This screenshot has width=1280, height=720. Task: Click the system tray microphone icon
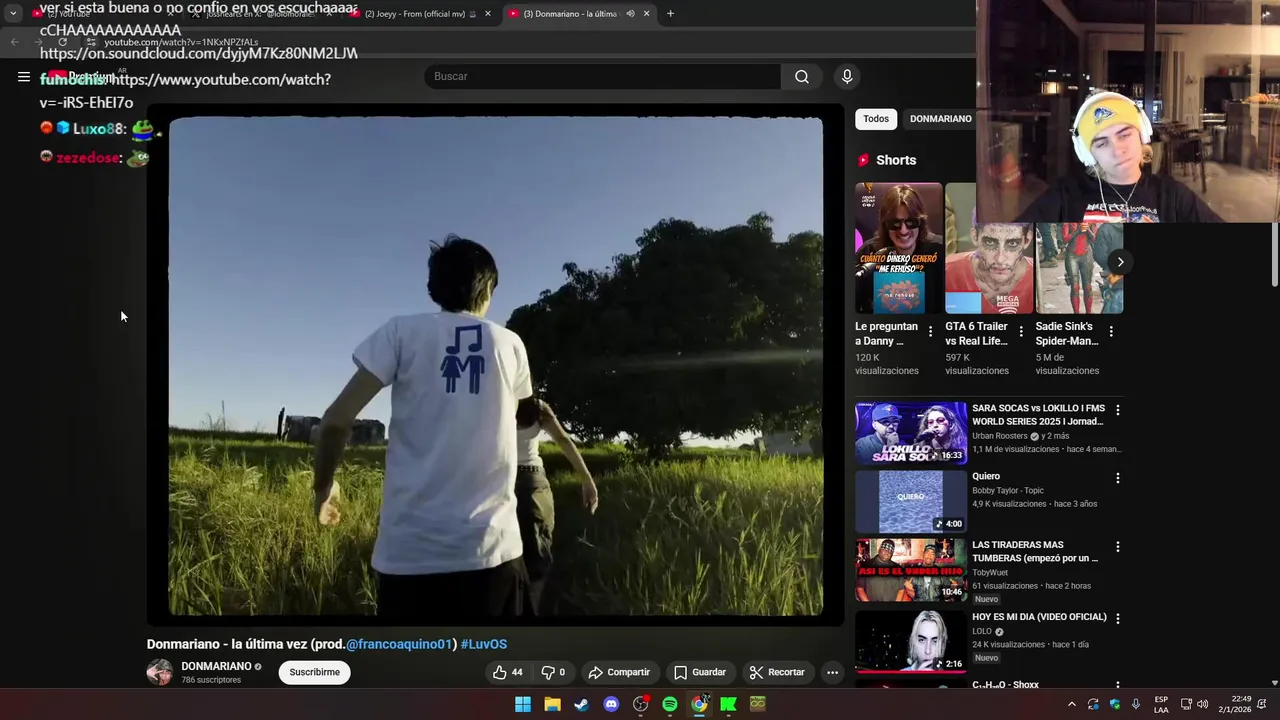click(1136, 704)
